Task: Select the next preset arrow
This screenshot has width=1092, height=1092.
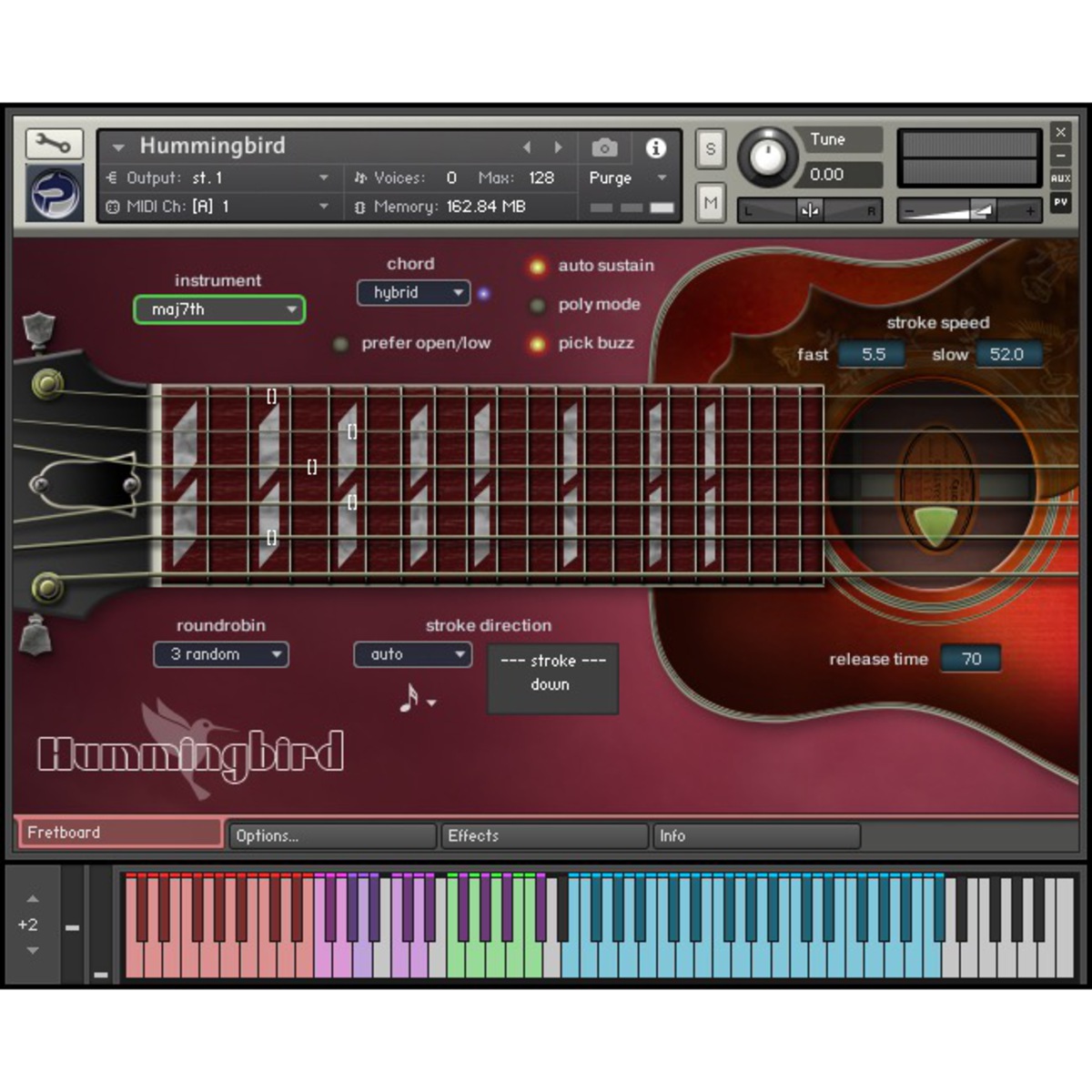Action: (x=558, y=147)
